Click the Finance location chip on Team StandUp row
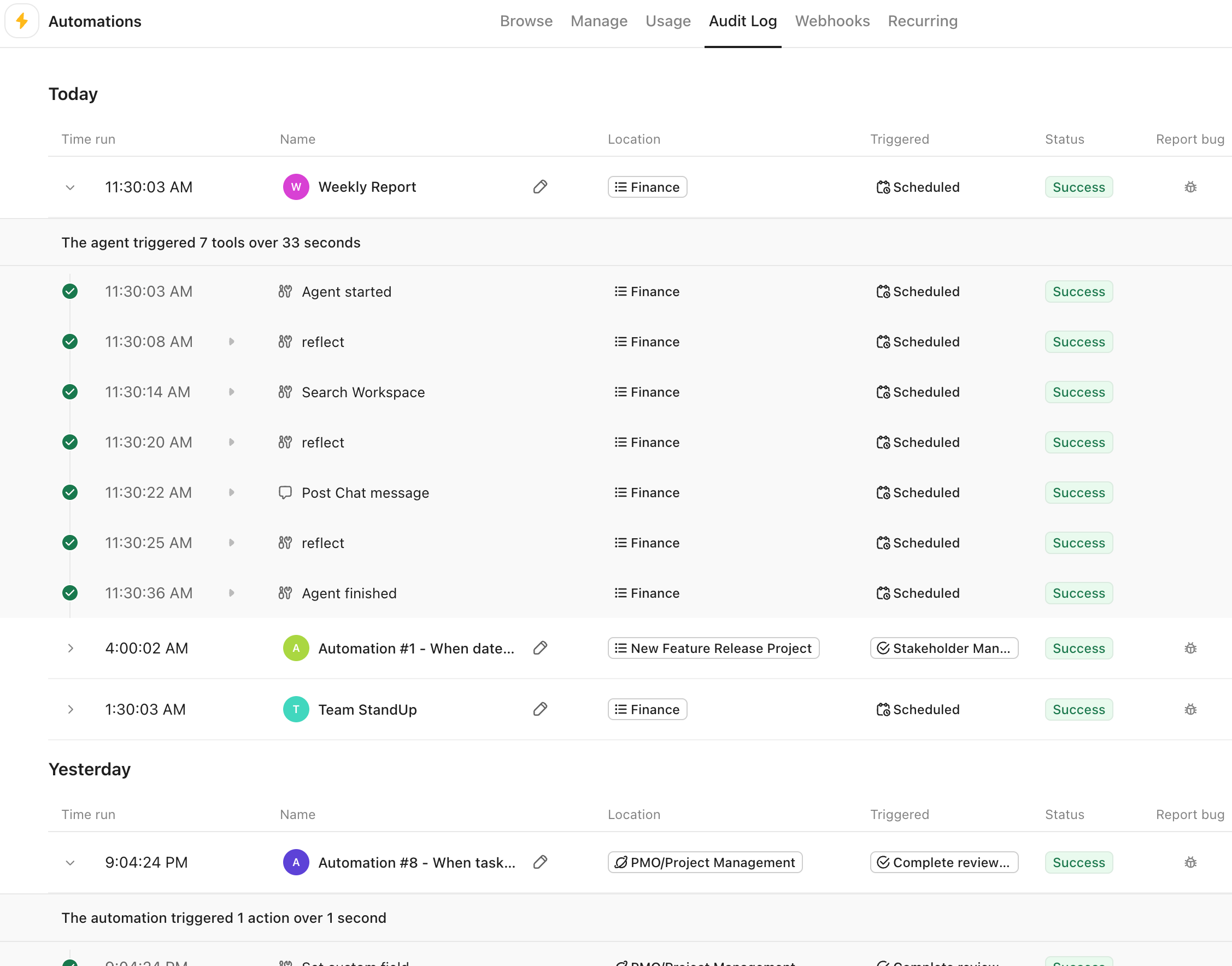Screen dimensions: 1232x966 (x=647, y=709)
